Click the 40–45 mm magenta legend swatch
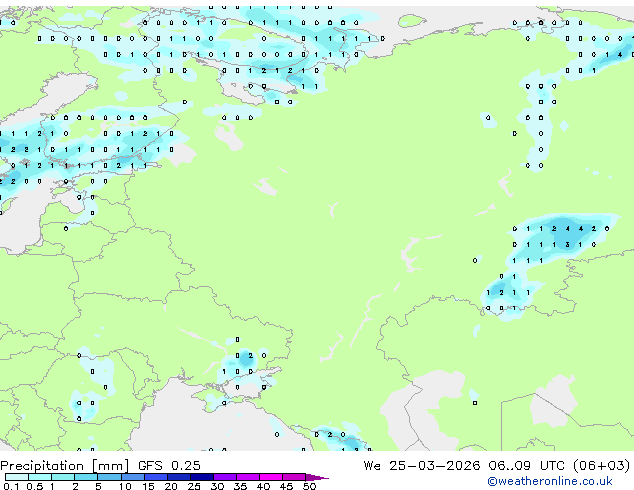Image resolution: width=634 pixels, height=490 pixels. (271, 477)
